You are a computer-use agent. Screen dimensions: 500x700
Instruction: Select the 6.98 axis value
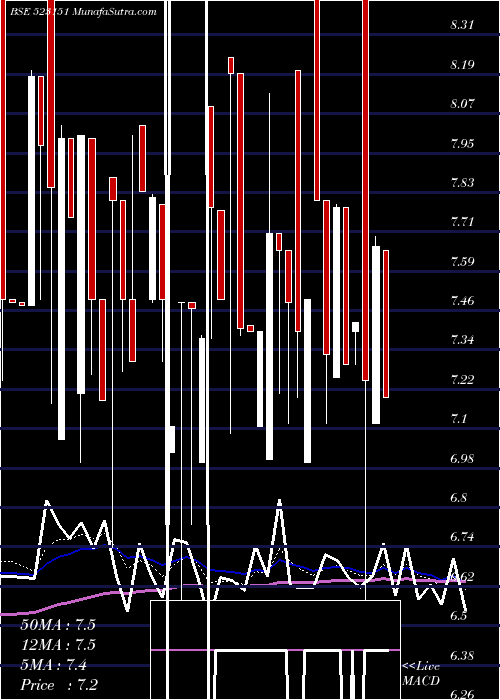pyautogui.click(x=462, y=459)
